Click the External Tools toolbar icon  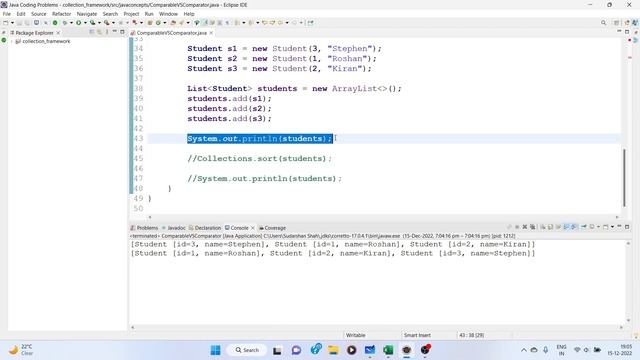pyautogui.click(x=107, y=23)
